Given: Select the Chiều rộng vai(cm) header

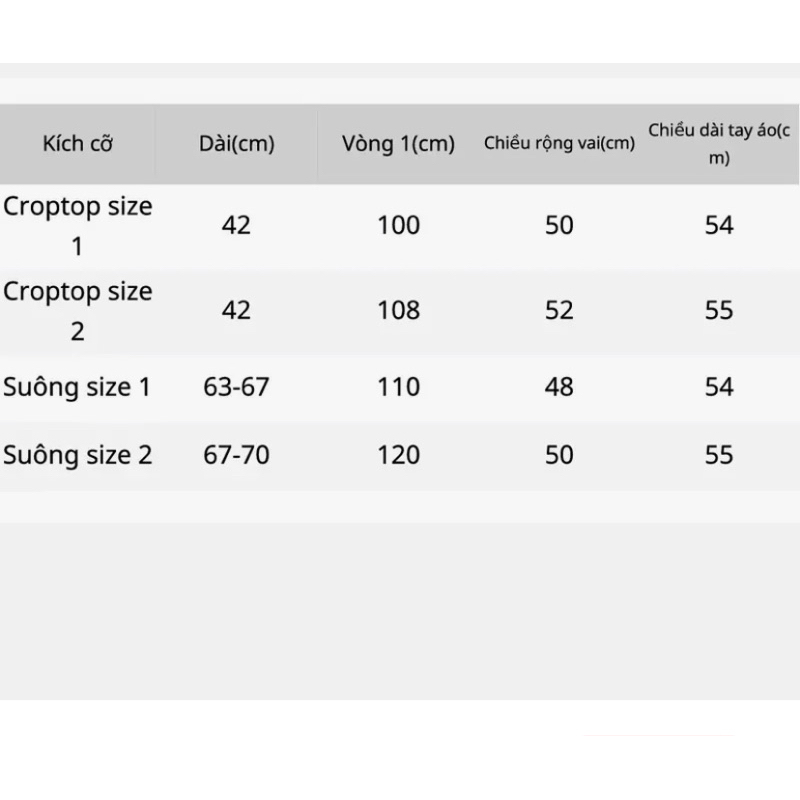Looking at the screenshot, I should [x=559, y=143].
